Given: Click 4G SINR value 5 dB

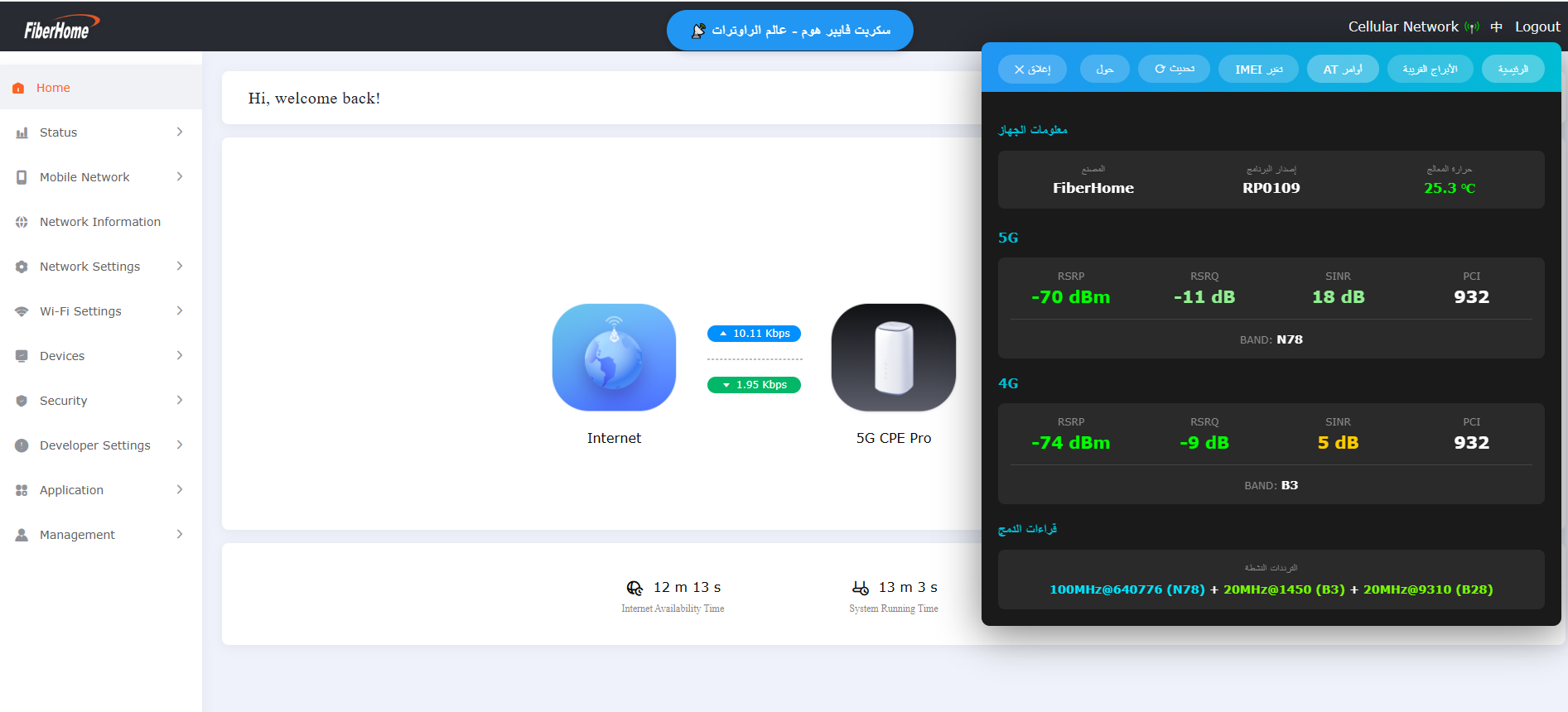Looking at the screenshot, I should 1339,443.
